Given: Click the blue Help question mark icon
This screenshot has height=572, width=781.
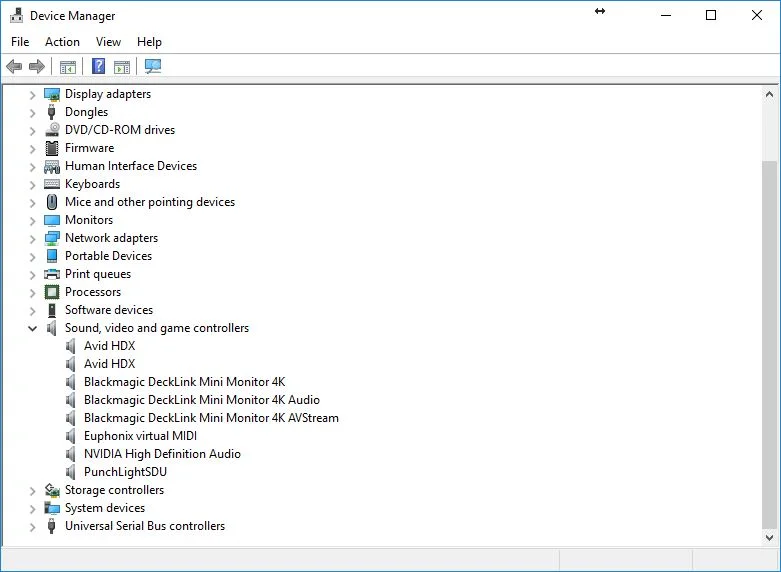Looking at the screenshot, I should (x=99, y=66).
